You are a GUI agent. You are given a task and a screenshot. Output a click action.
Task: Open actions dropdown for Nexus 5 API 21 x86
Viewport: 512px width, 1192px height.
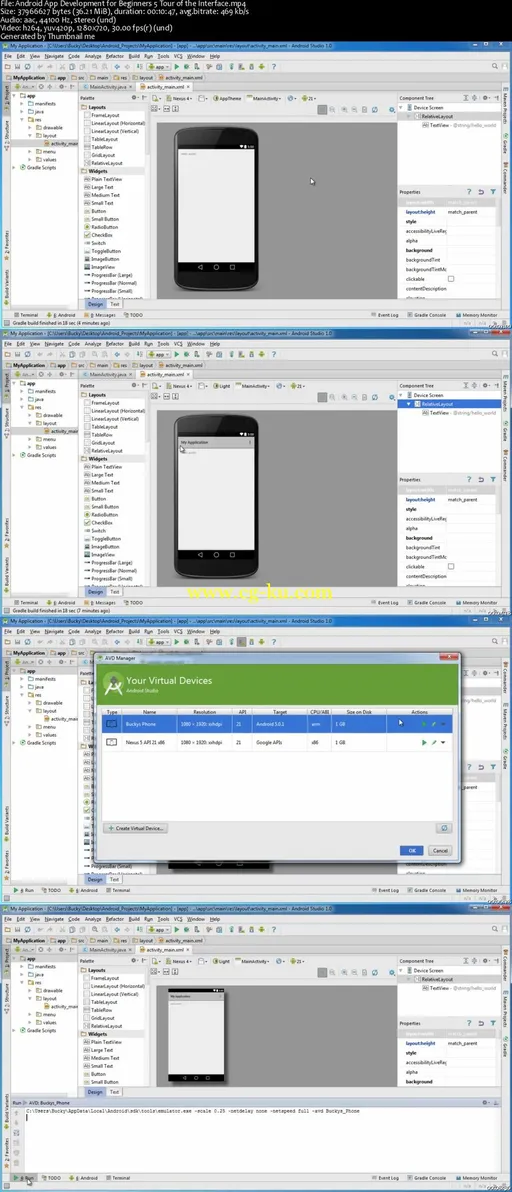(x=443, y=742)
